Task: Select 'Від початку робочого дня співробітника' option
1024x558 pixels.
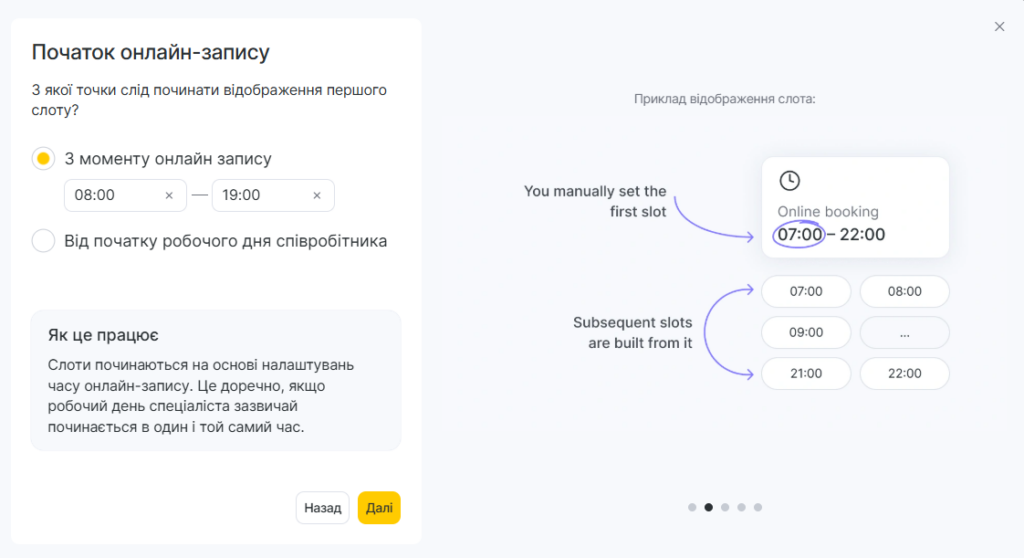Action: click(43, 241)
